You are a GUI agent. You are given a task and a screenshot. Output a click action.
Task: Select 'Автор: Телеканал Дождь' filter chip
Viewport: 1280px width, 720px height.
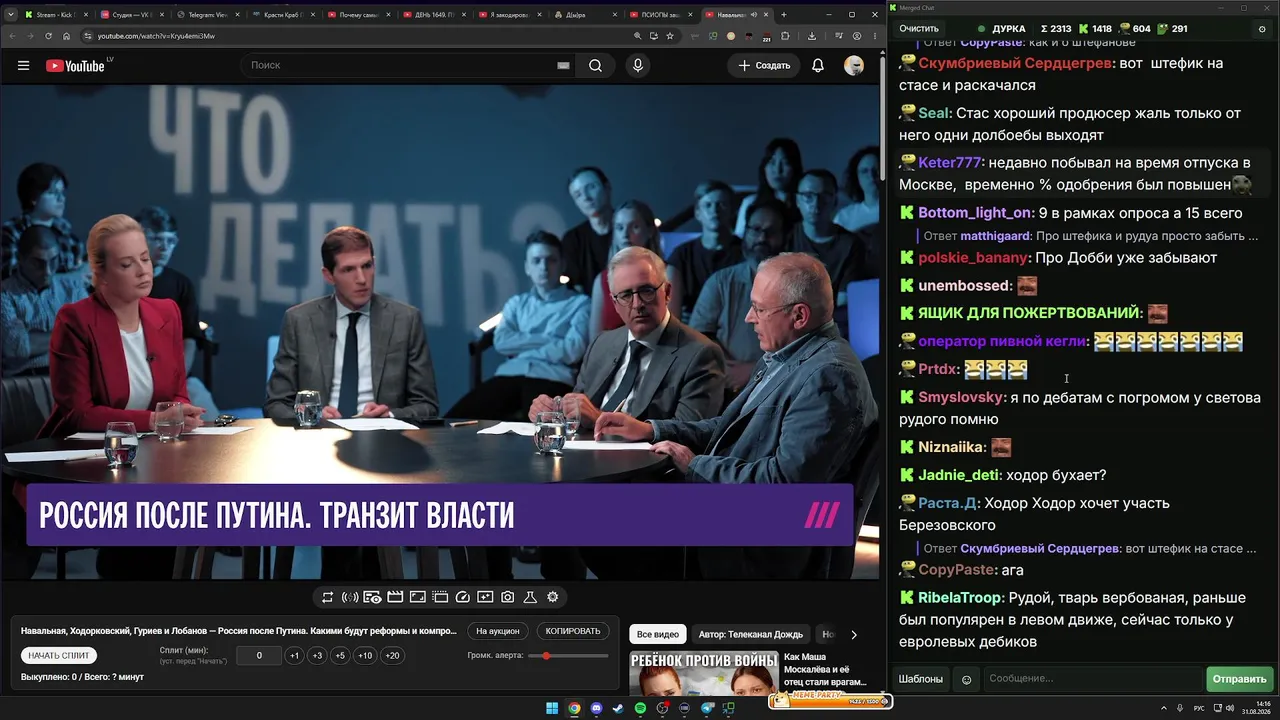click(x=751, y=634)
